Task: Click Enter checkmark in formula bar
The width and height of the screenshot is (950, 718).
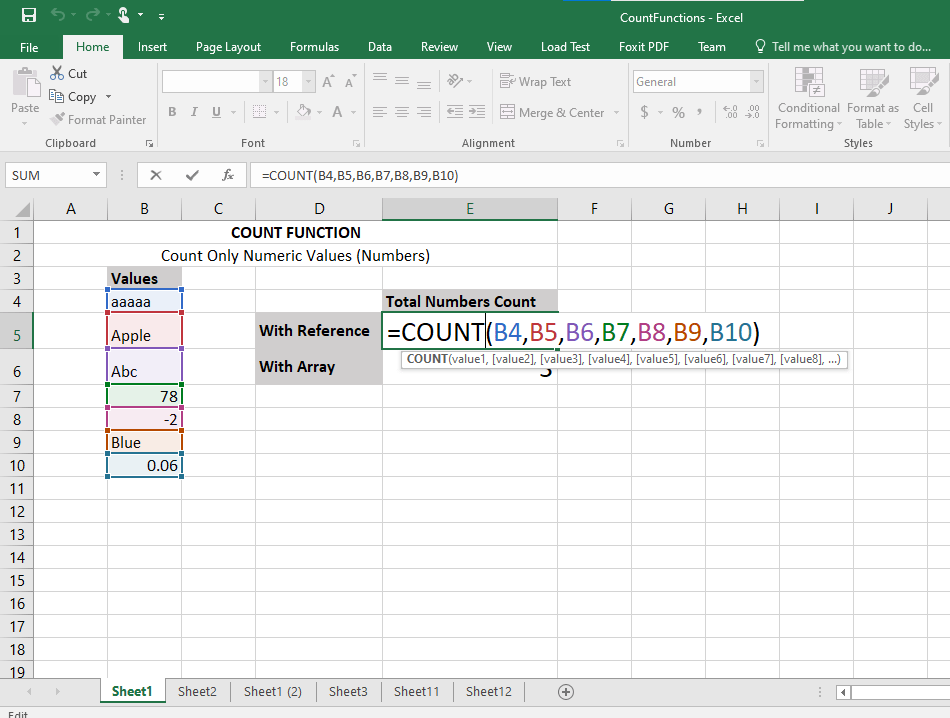Action: [x=192, y=175]
